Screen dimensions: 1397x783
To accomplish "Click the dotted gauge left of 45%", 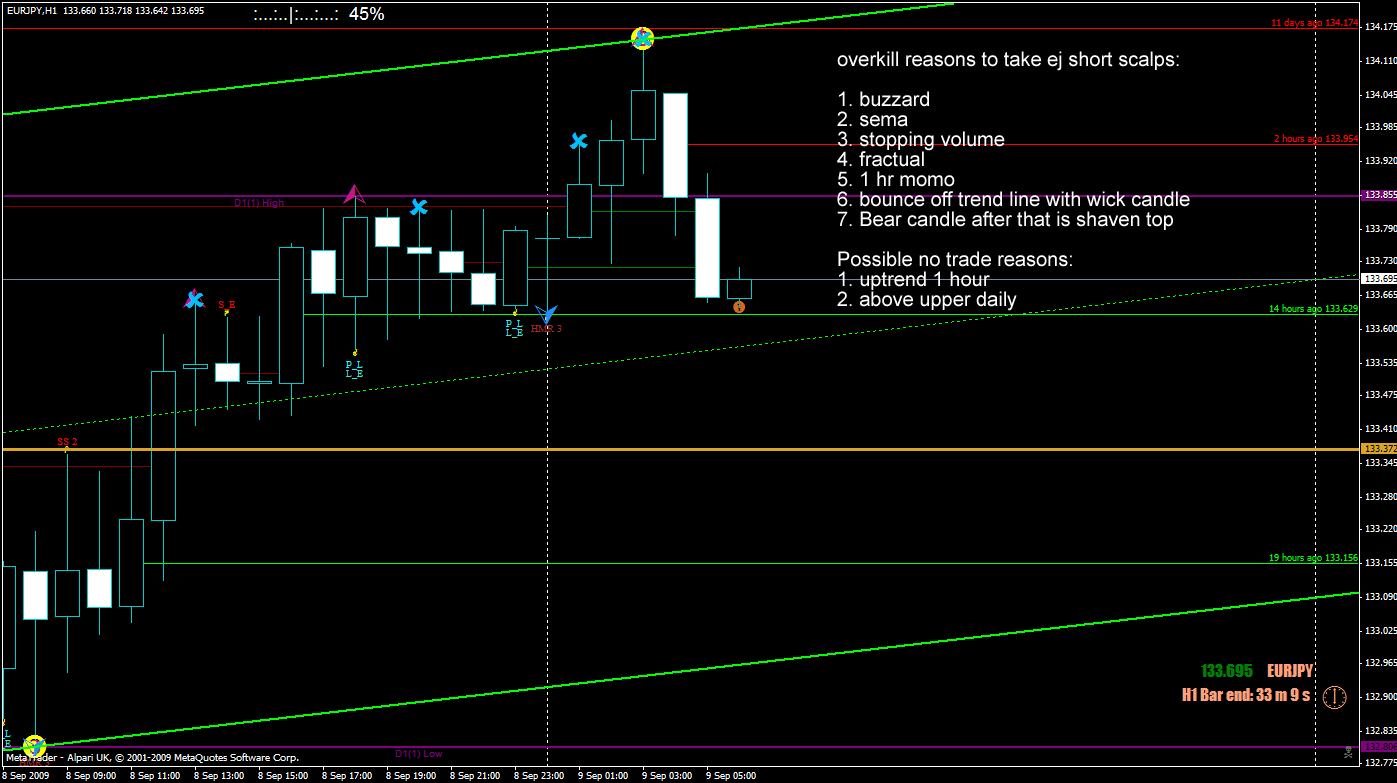I will 295,15.
